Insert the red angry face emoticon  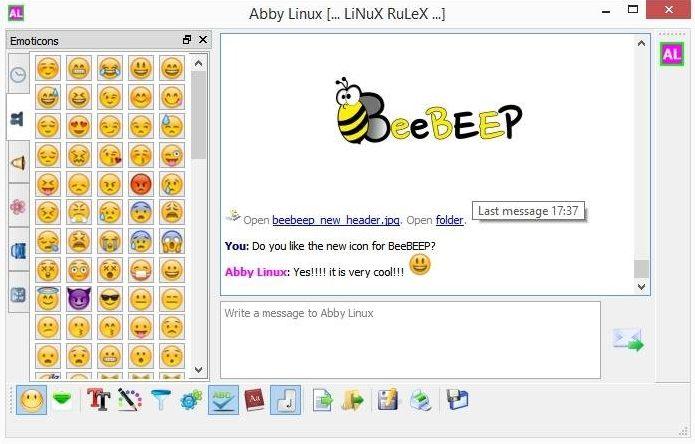coord(141,184)
